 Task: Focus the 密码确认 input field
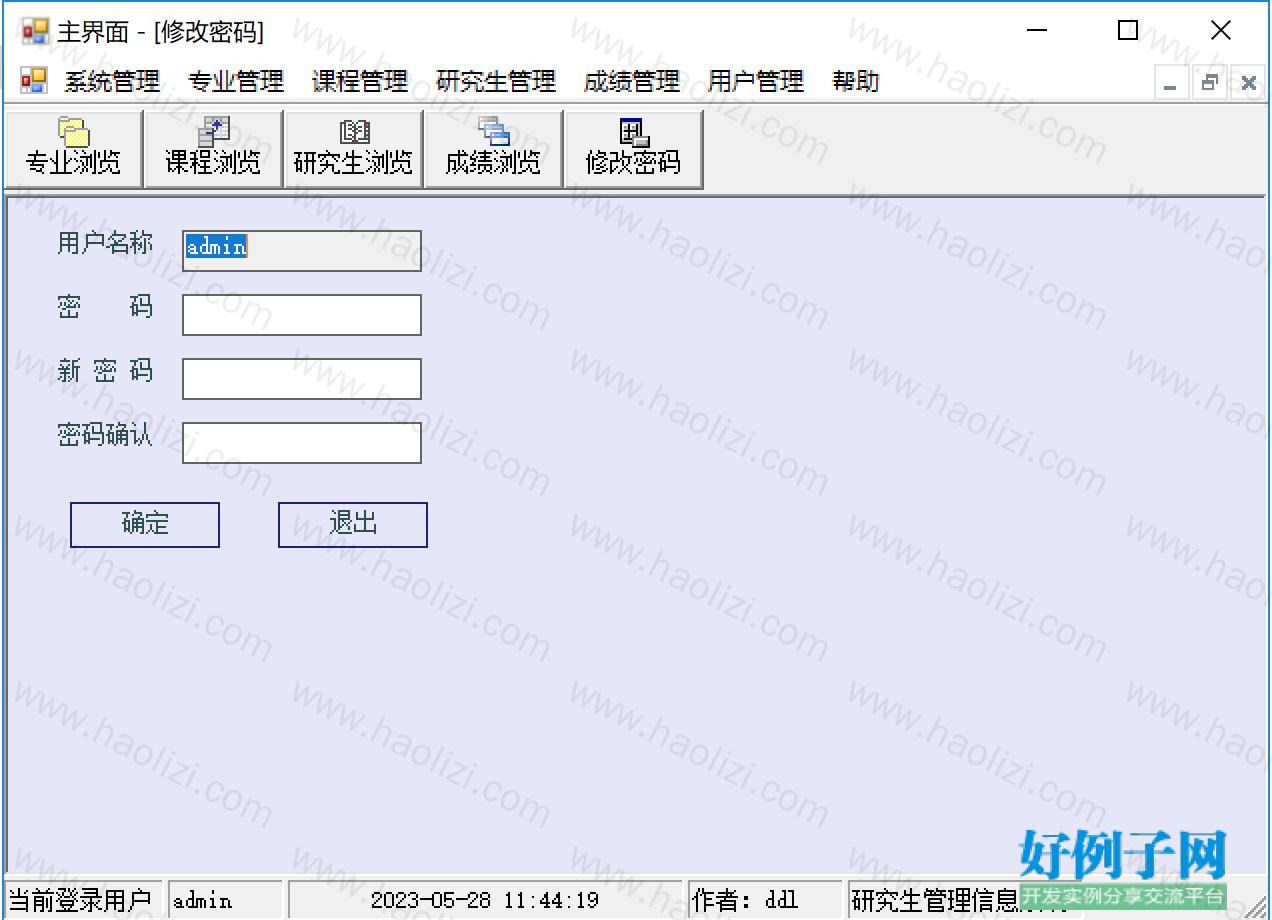[x=302, y=443]
